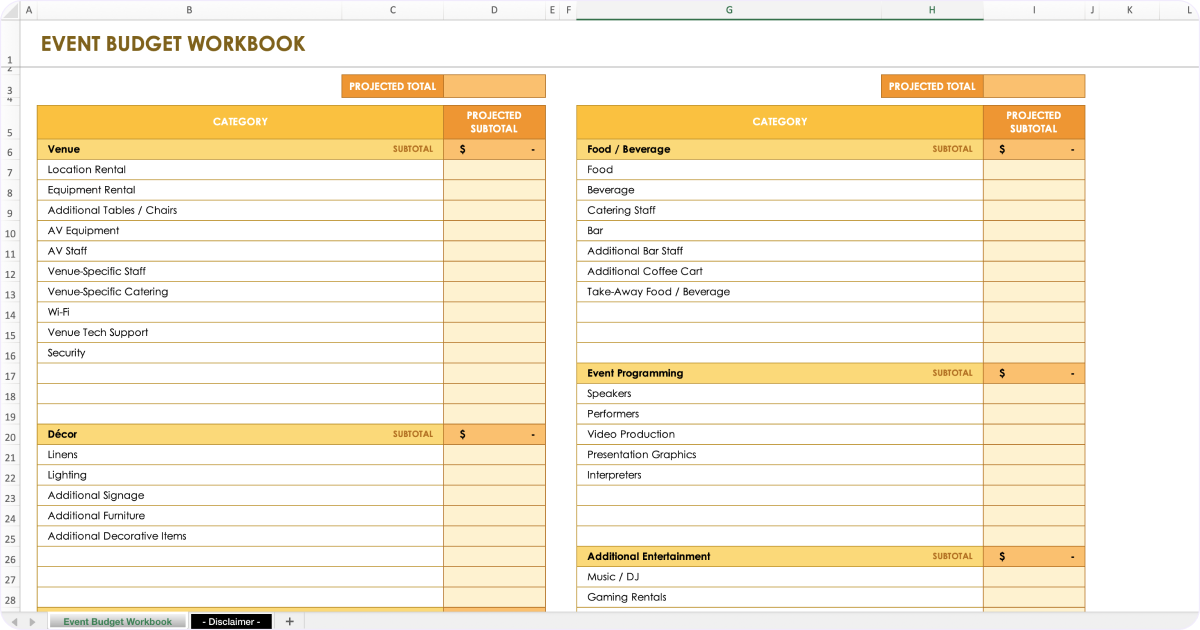This screenshot has height=630, width=1200.
Task: Select the Gaming Rentals cell
Action: (x=700, y=596)
